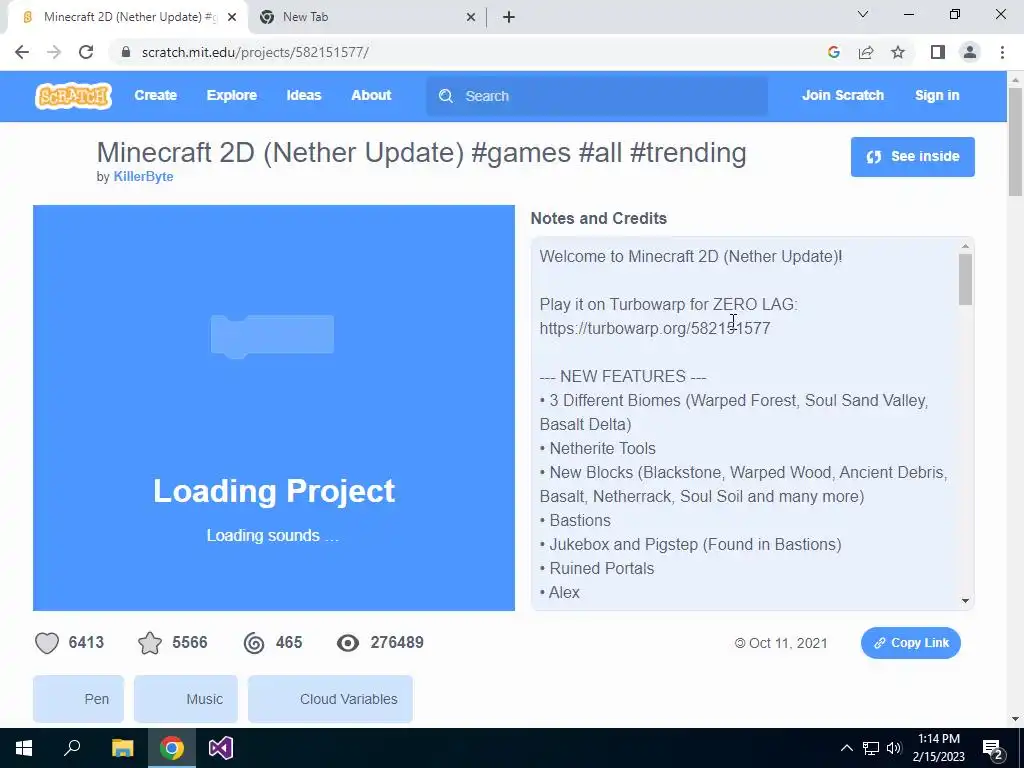Open the About menu item
The width and height of the screenshot is (1024, 768).
371,95
